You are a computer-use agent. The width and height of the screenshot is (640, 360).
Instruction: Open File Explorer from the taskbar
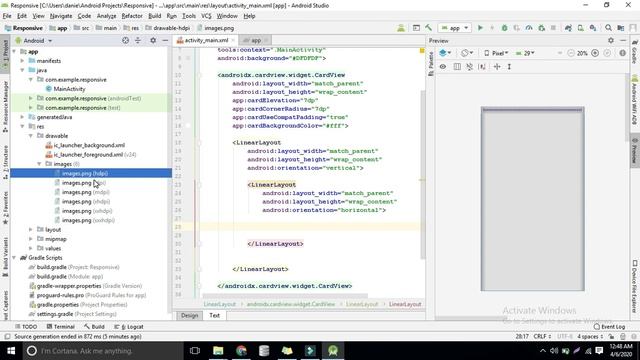click(218, 351)
